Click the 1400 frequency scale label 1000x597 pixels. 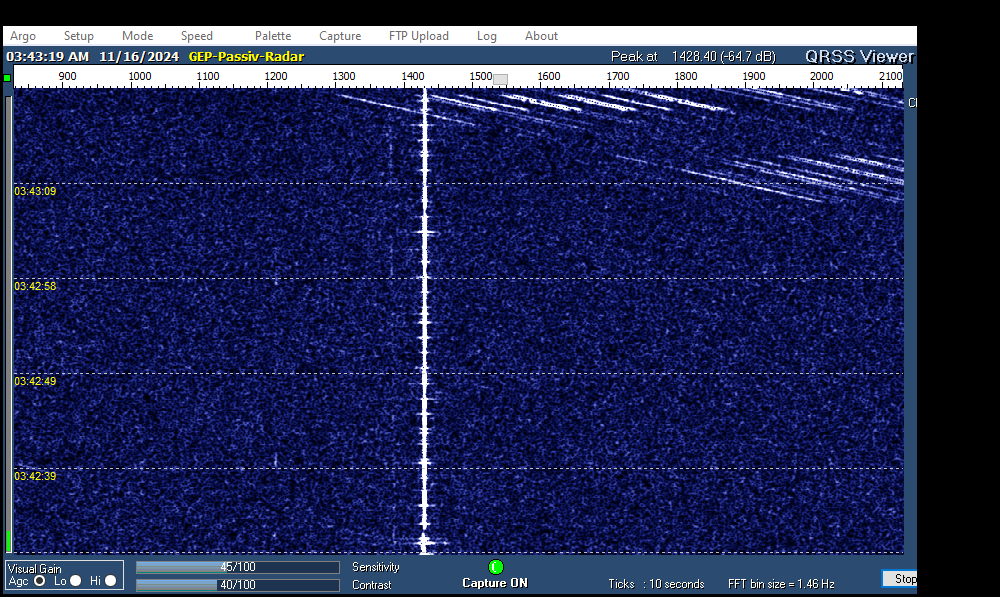pyautogui.click(x=413, y=76)
